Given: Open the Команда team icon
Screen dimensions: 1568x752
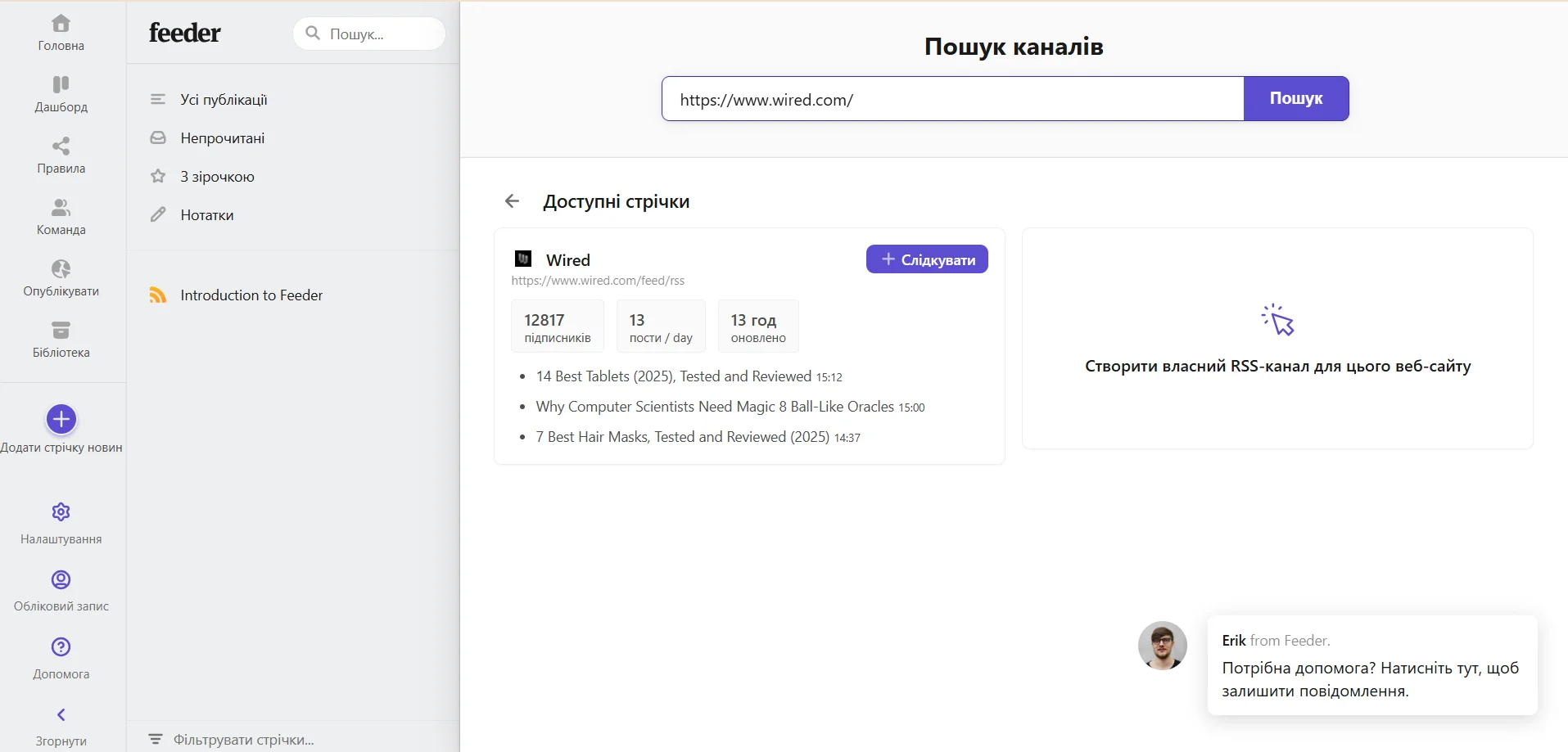Looking at the screenshot, I should [61, 207].
